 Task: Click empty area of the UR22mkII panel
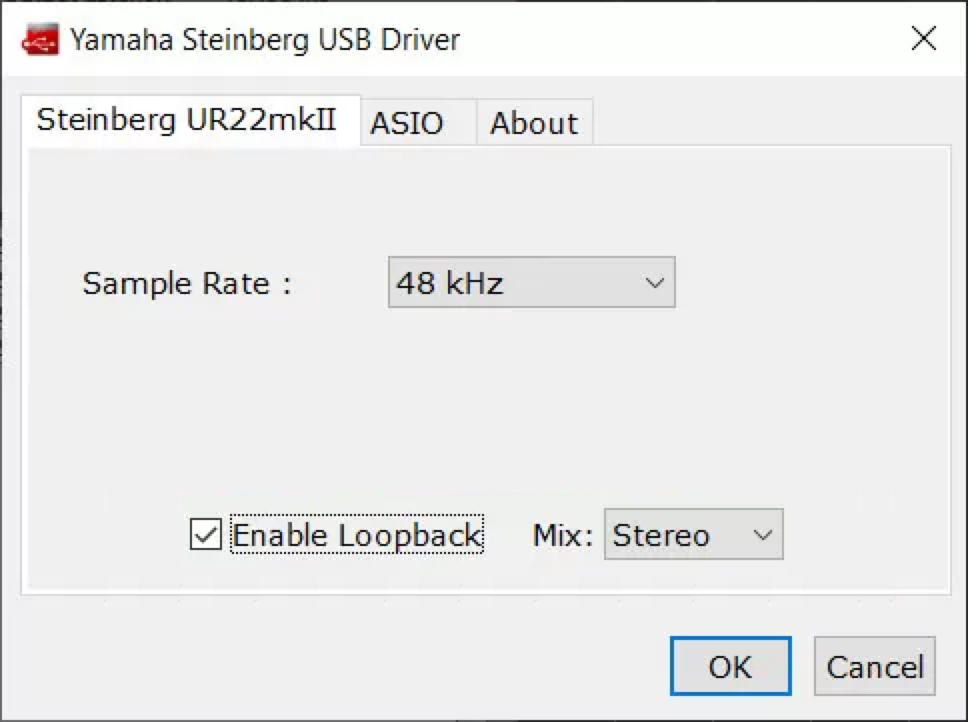480,410
